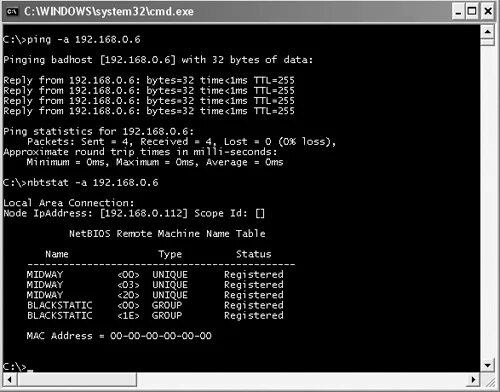Click the 'Minimum = 0ms' line
This screenshot has width=500, height=392.
pos(155,162)
